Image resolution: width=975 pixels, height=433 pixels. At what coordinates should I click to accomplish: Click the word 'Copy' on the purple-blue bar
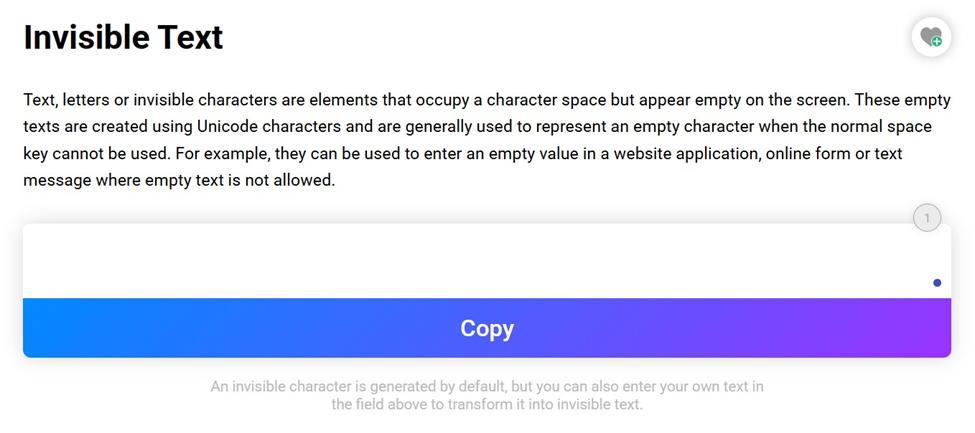click(x=487, y=328)
